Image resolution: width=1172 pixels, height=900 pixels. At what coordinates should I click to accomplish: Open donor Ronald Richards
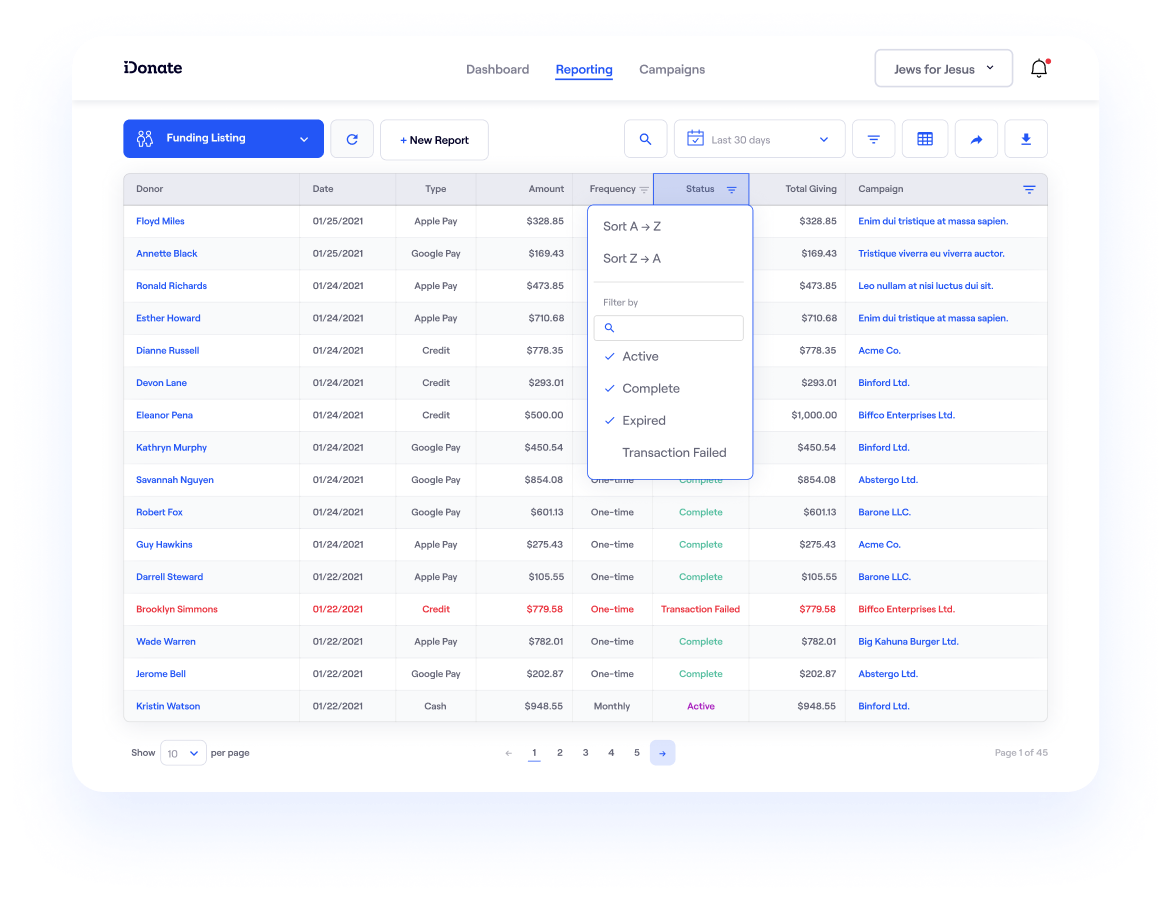tap(171, 286)
